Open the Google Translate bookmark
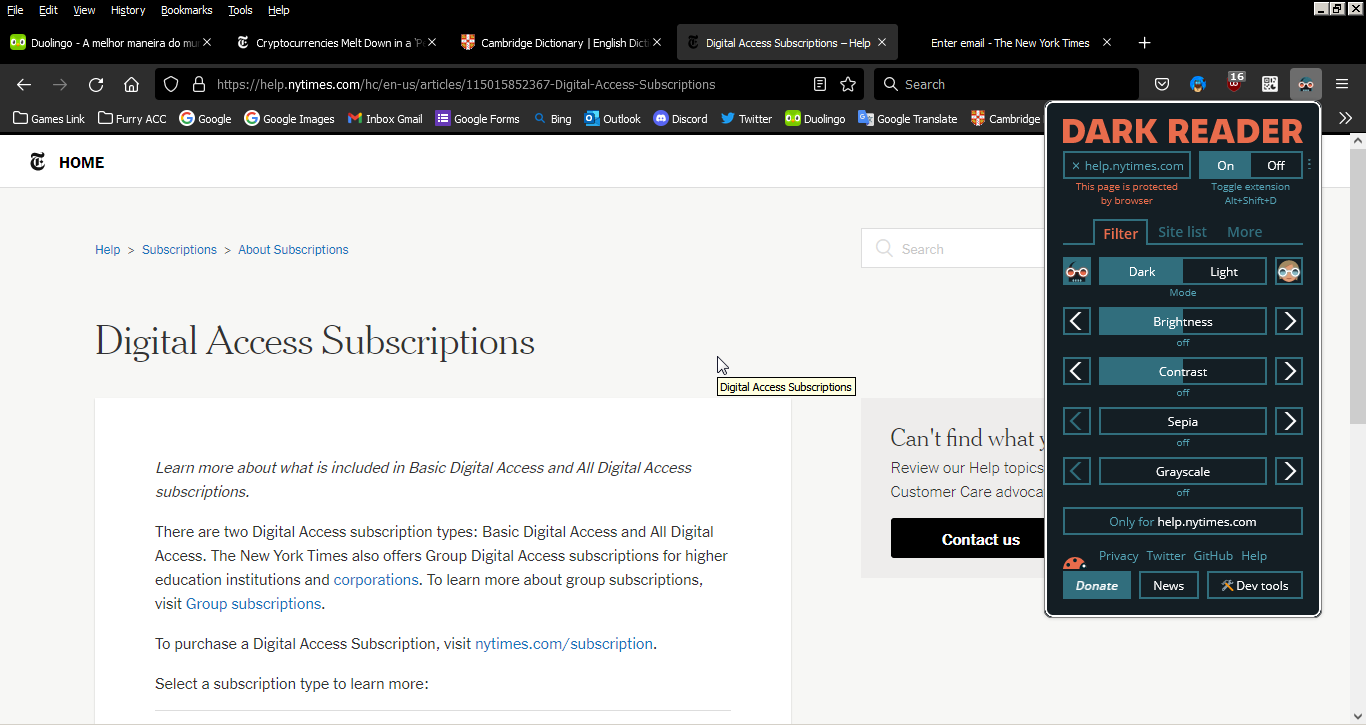Viewport: 1366px width, 725px height. tap(908, 118)
